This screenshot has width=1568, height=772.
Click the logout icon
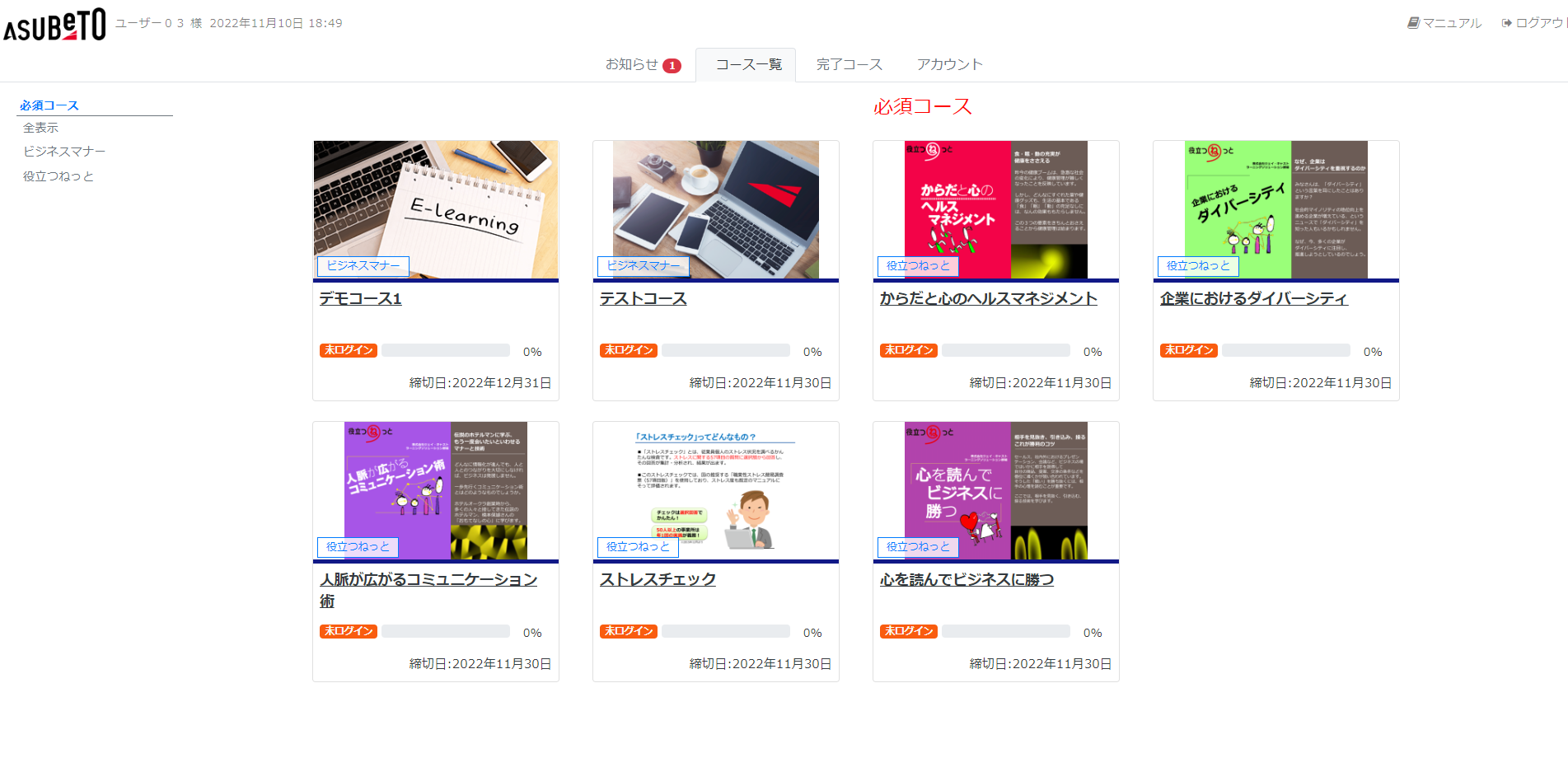tap(1506, 23)
